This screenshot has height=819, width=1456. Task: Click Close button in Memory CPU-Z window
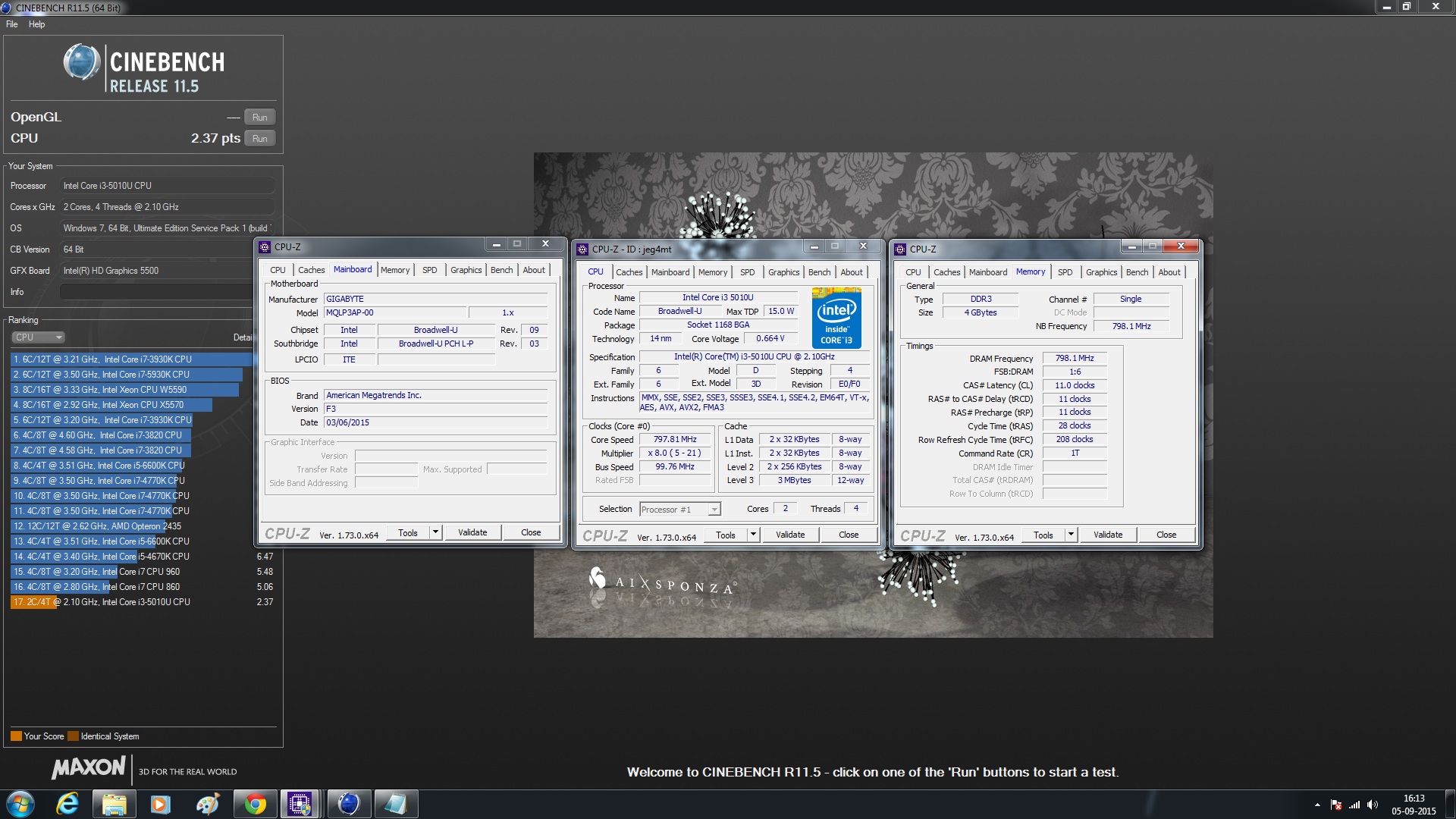coord(1166,535)
